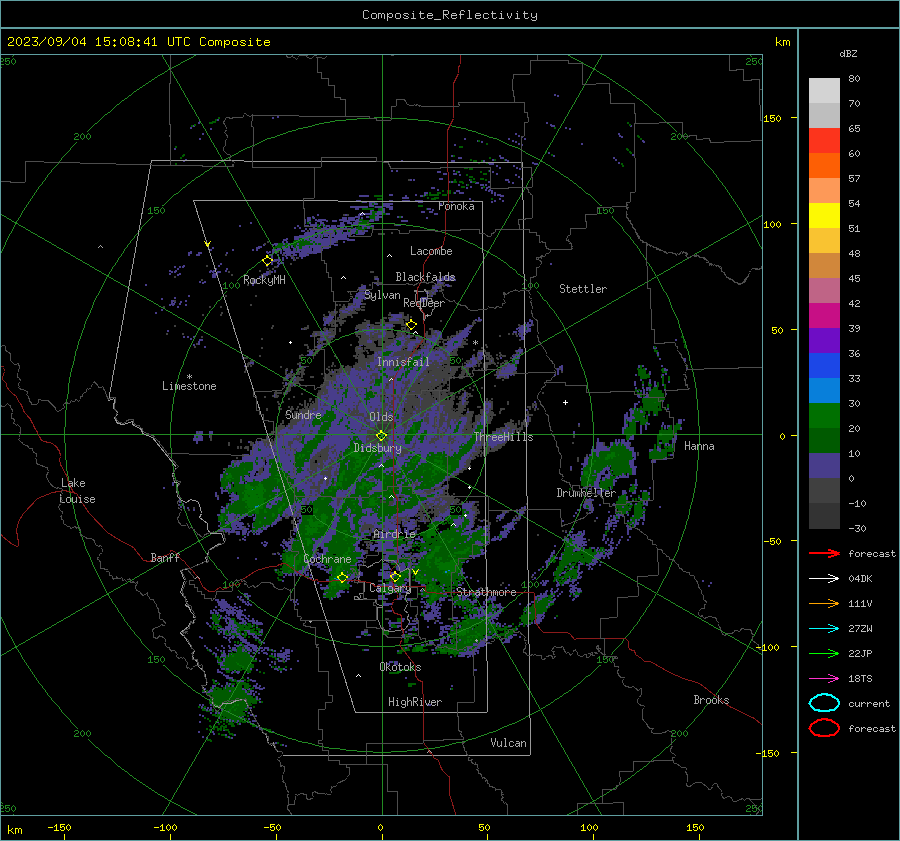The image size is (900, 841).
Task: Click the Olds city label
Action: pyautogui.click(x=381, y=417)
